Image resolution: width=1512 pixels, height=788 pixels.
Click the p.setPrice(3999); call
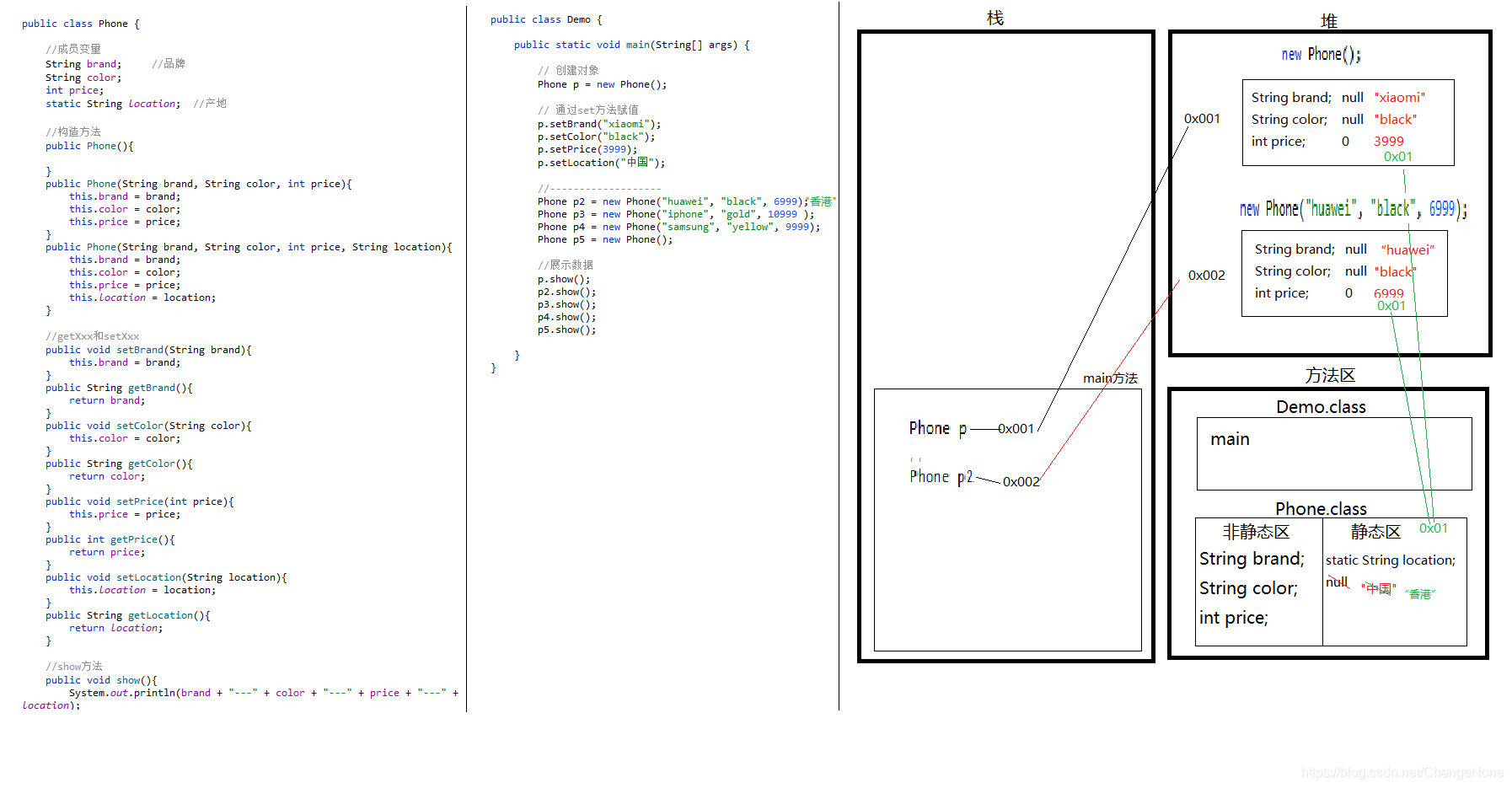pos(587,149)
